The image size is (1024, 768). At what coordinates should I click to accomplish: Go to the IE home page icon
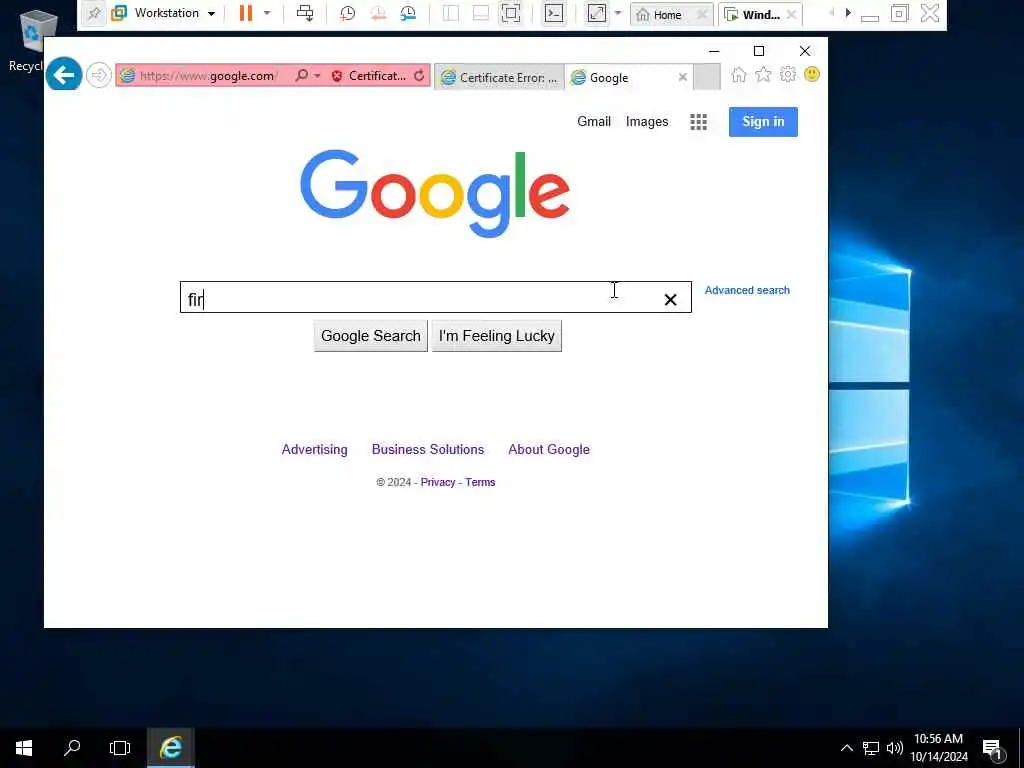click(x=739, y=74)
